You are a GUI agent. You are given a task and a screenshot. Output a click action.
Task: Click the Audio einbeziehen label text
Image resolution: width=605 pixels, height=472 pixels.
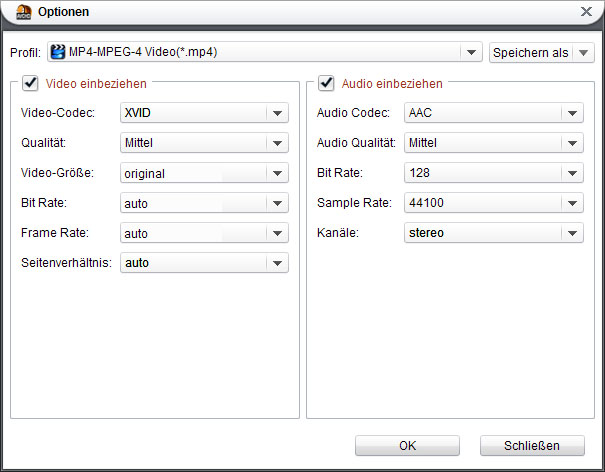(x=392, y=84)
